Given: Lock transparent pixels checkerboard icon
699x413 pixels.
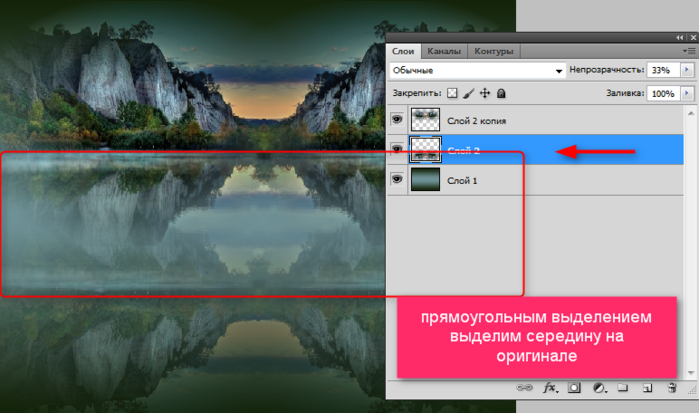Looking at the screenshot, I should [452, 93].
